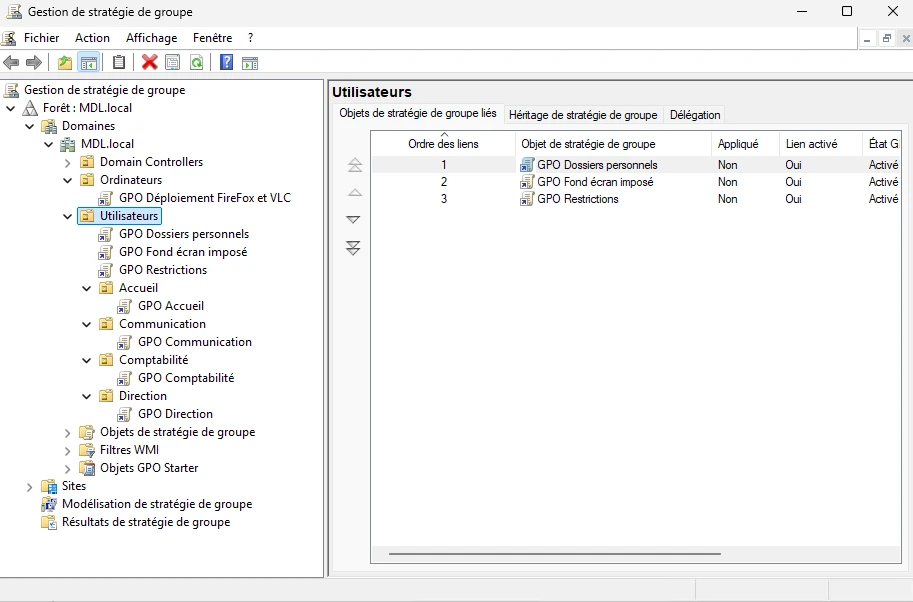Collapse the MDL.local domain node

(x=49, y=144)
